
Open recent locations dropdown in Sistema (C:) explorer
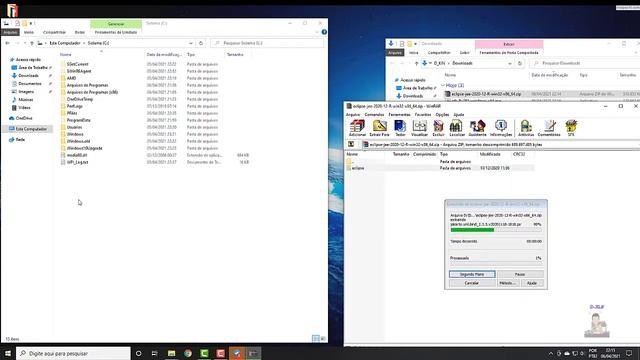pyautogui.click(x=25, y=43)
